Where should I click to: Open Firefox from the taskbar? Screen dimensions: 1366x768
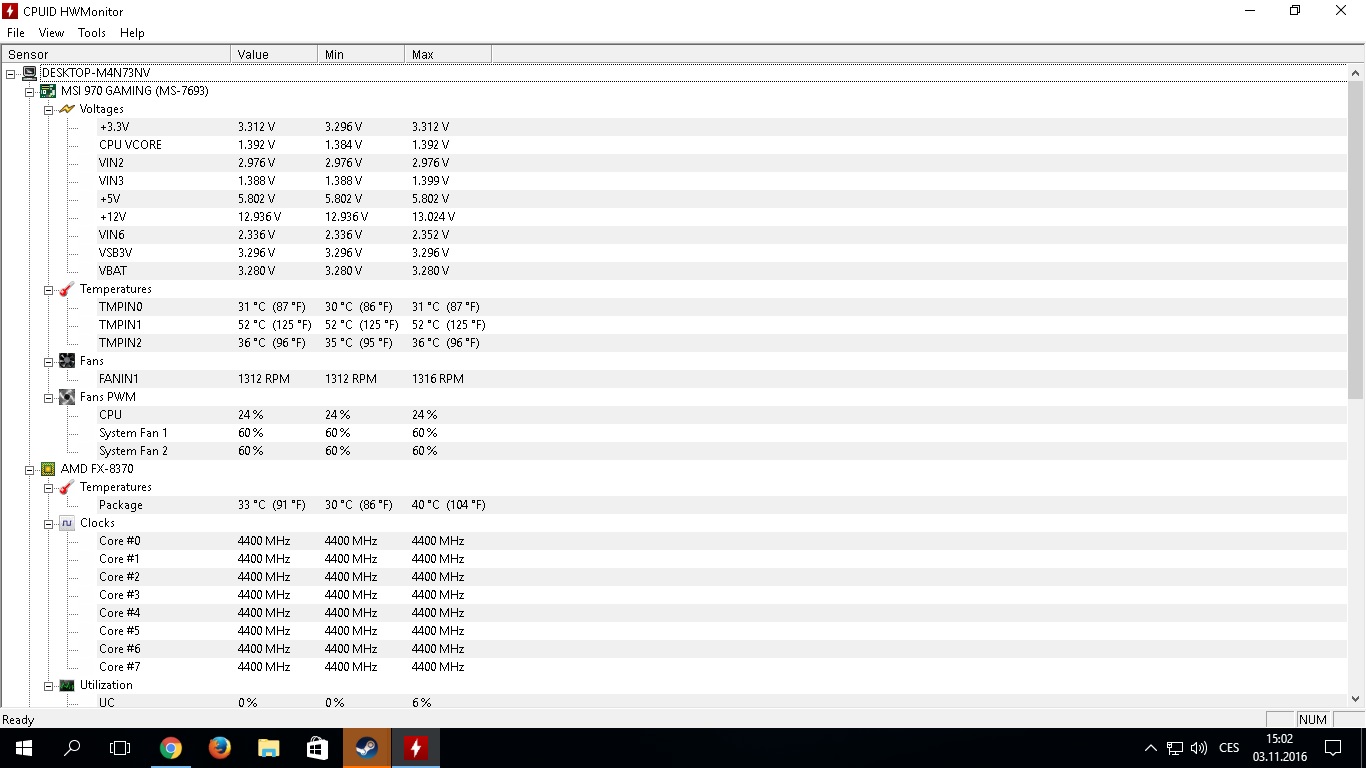click(x=220, y=747)
